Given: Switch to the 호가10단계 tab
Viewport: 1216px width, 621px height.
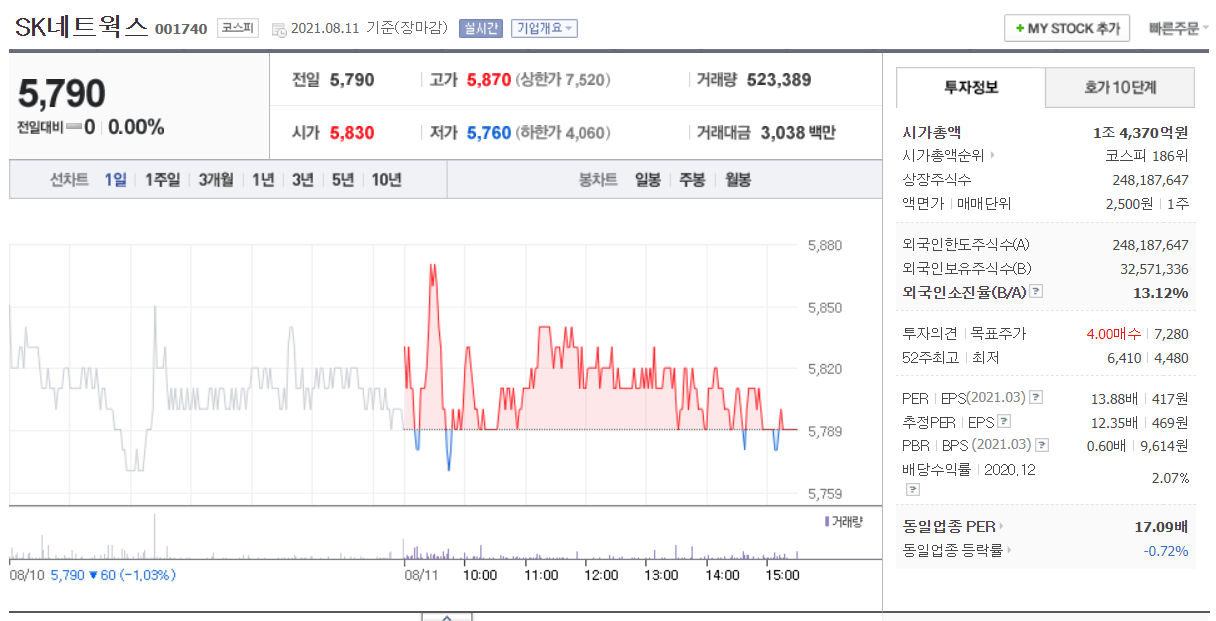Looking at the screenshot, I should pos(1120,87).
